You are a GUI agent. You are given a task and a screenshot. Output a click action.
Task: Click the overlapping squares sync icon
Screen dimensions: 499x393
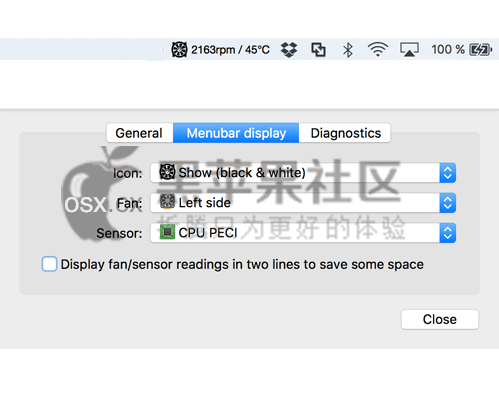pos(318,50)
